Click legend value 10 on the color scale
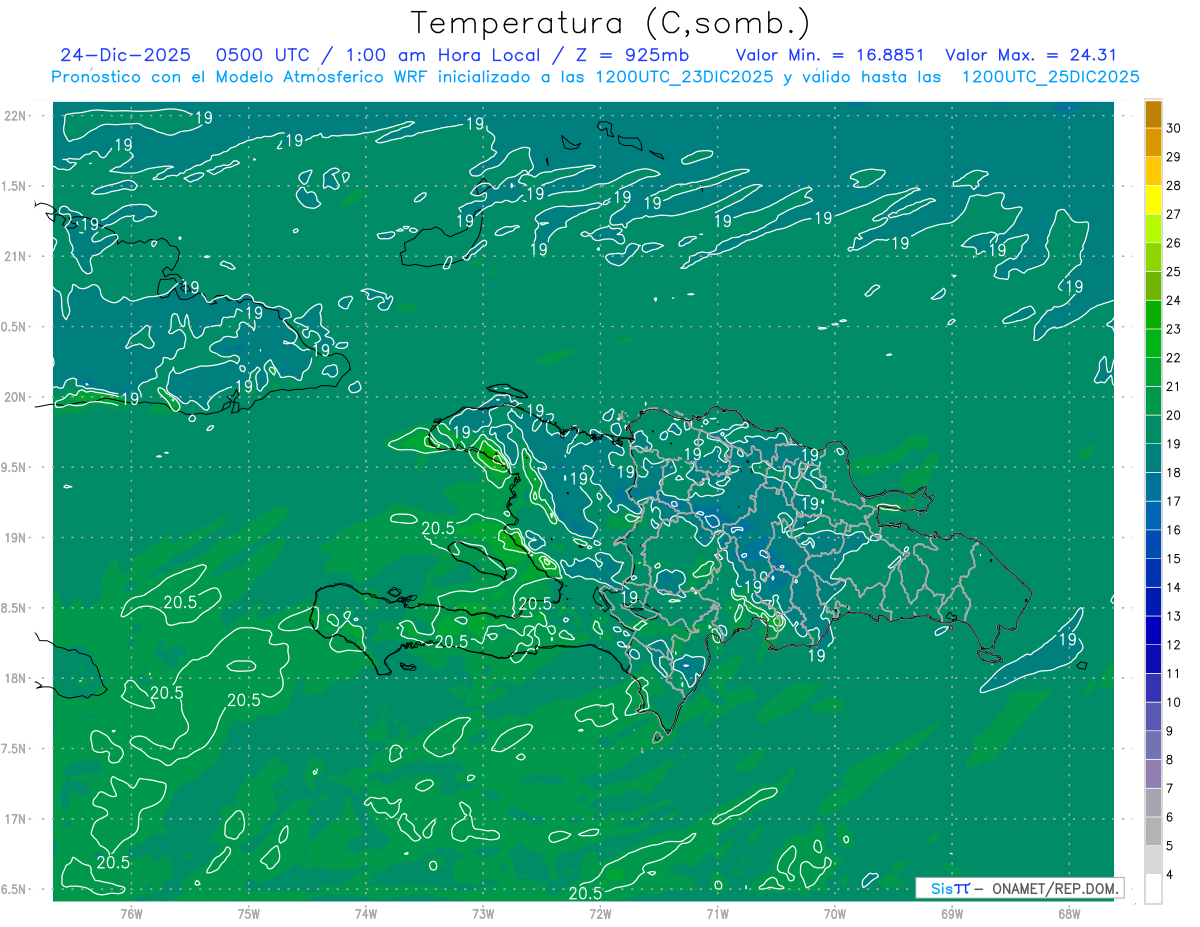 click(x=1174, y=702)
